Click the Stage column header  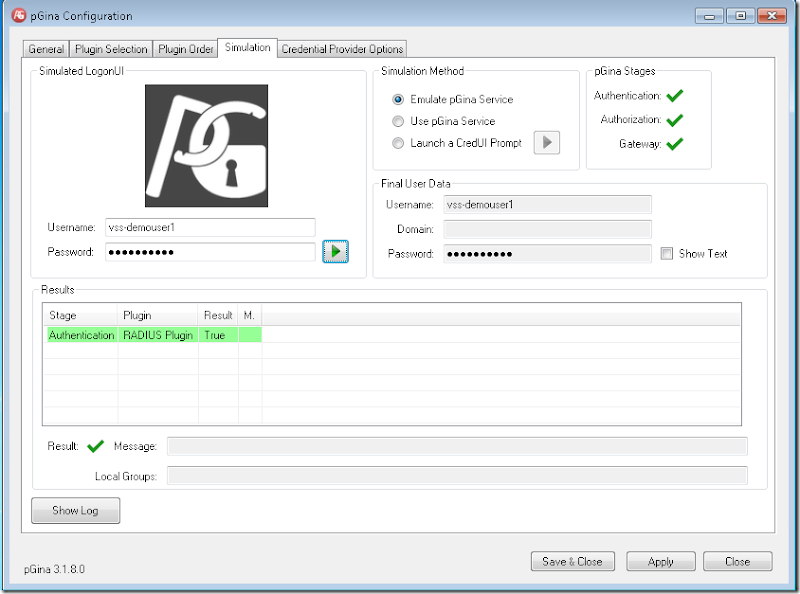click(81, 315)
